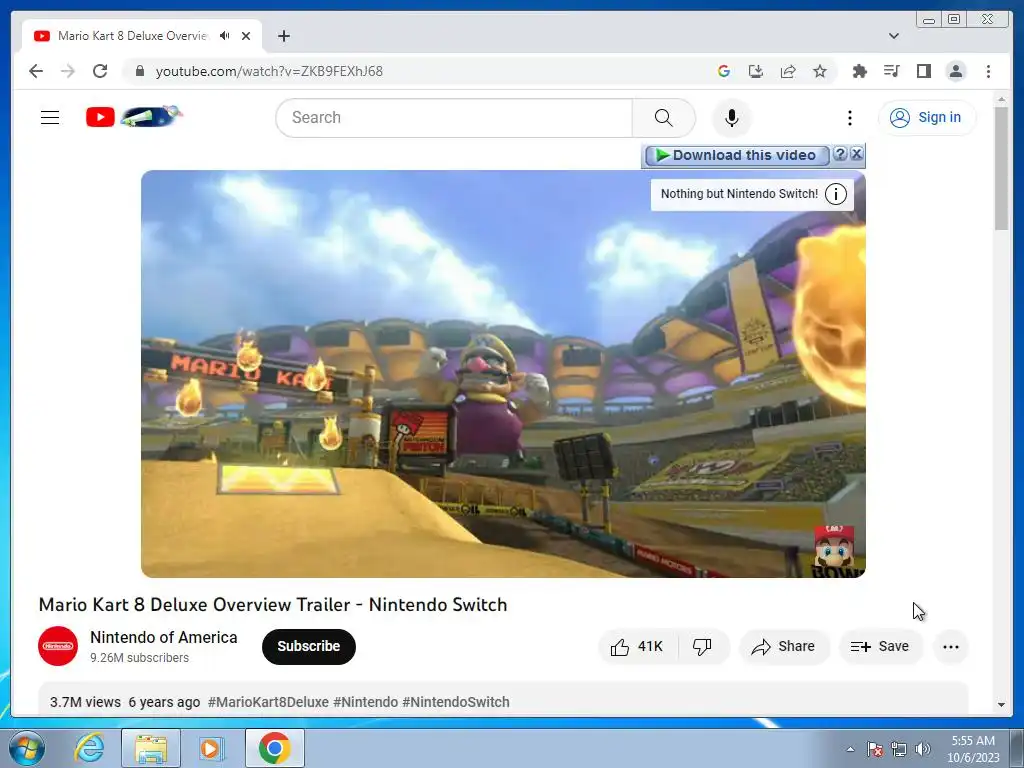Expand Chrome tab search chevron
This screenshot has width=1024, height=768.
click(x=893, y=36)
